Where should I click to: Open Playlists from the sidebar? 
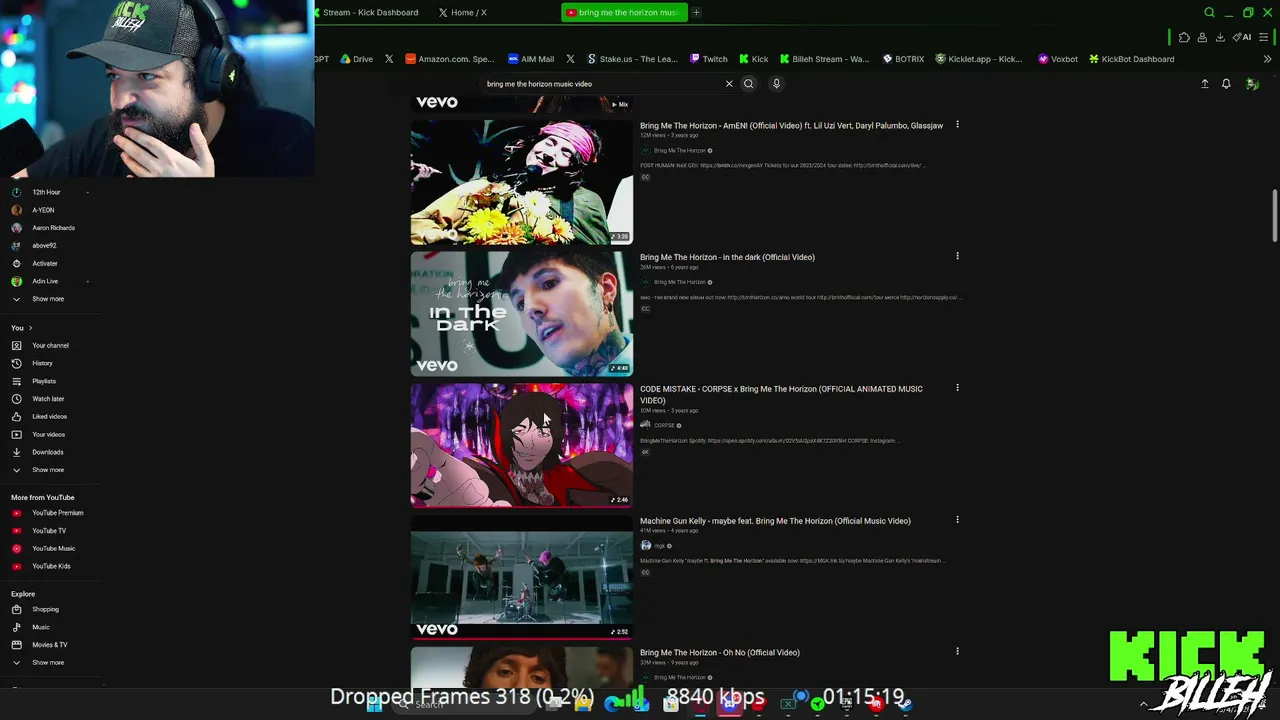[x=44, y=381]
